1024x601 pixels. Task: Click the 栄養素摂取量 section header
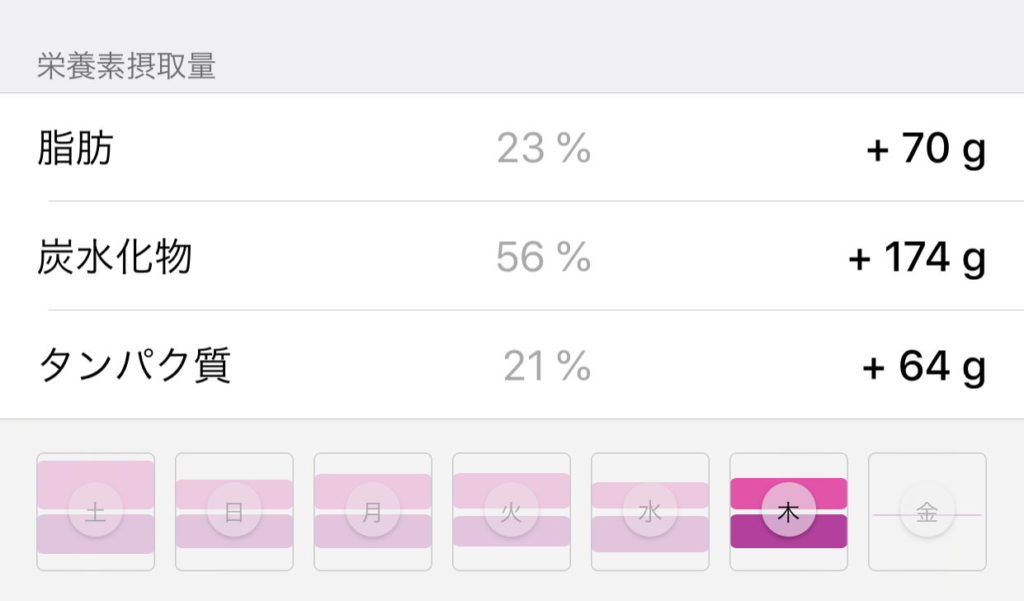[x=126, y=66]
